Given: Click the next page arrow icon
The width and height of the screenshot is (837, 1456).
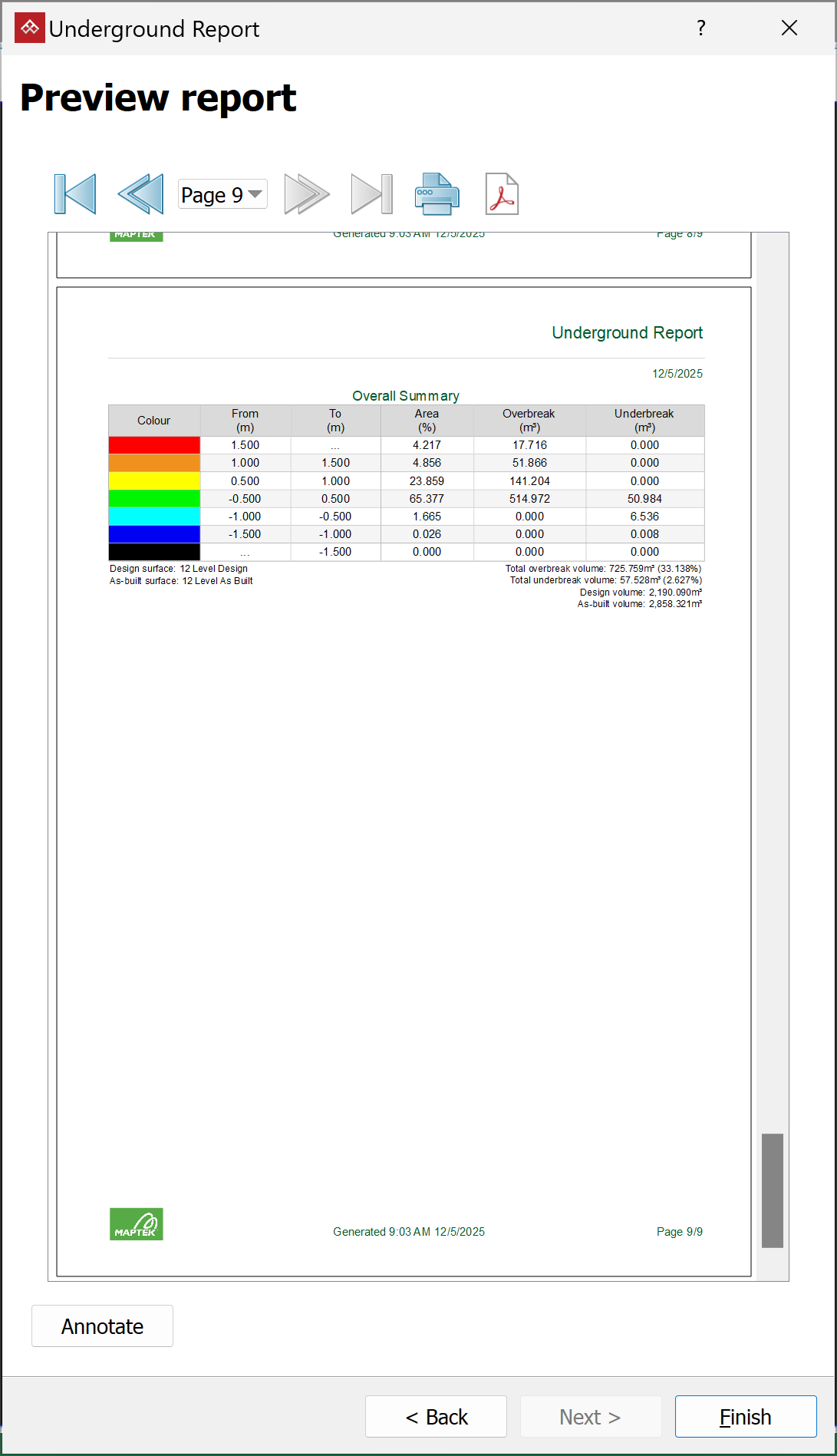Looking at the screenshot, I should click(x=307, y=194).
